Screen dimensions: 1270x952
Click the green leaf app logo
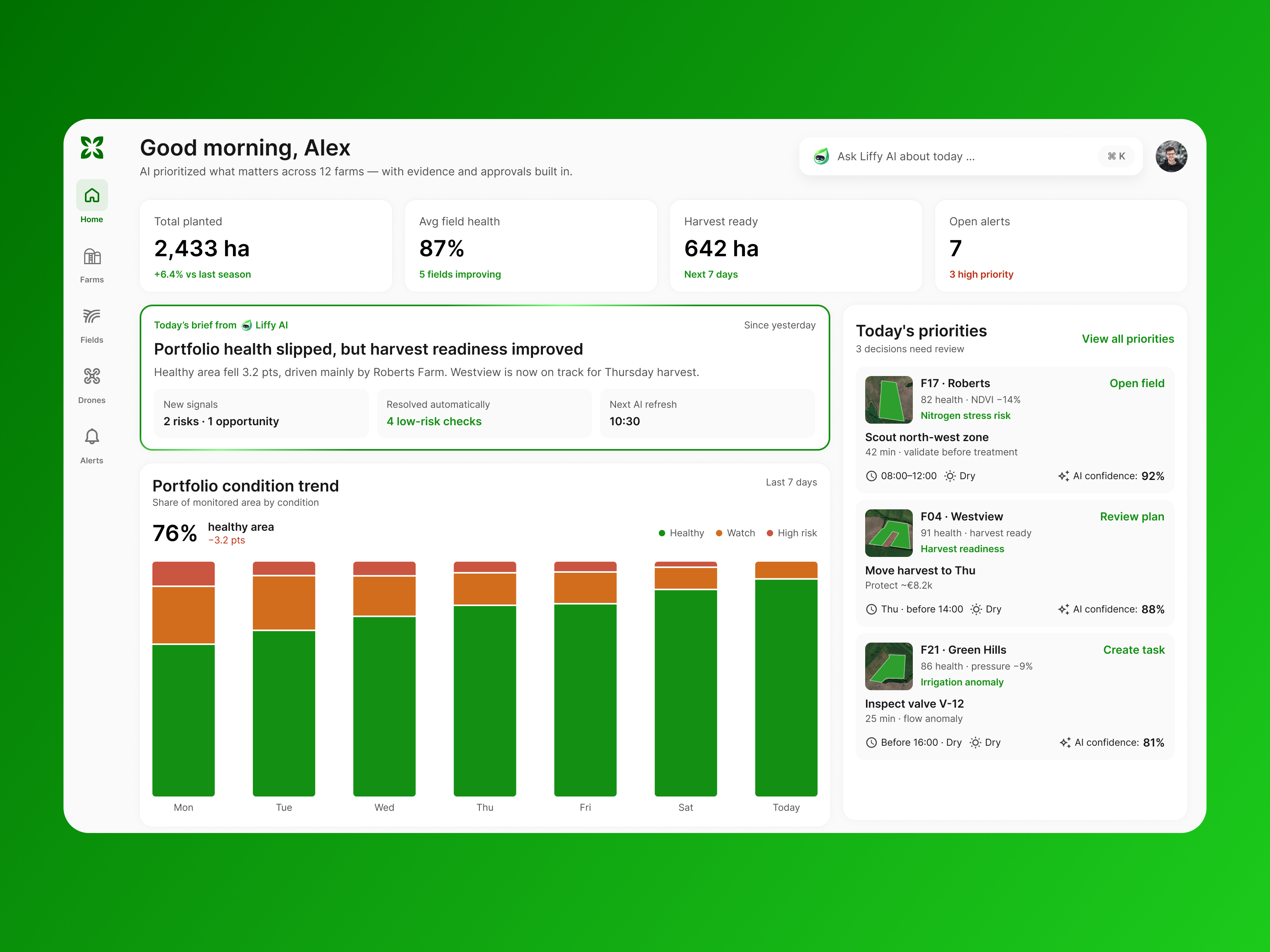coord(92,148)
